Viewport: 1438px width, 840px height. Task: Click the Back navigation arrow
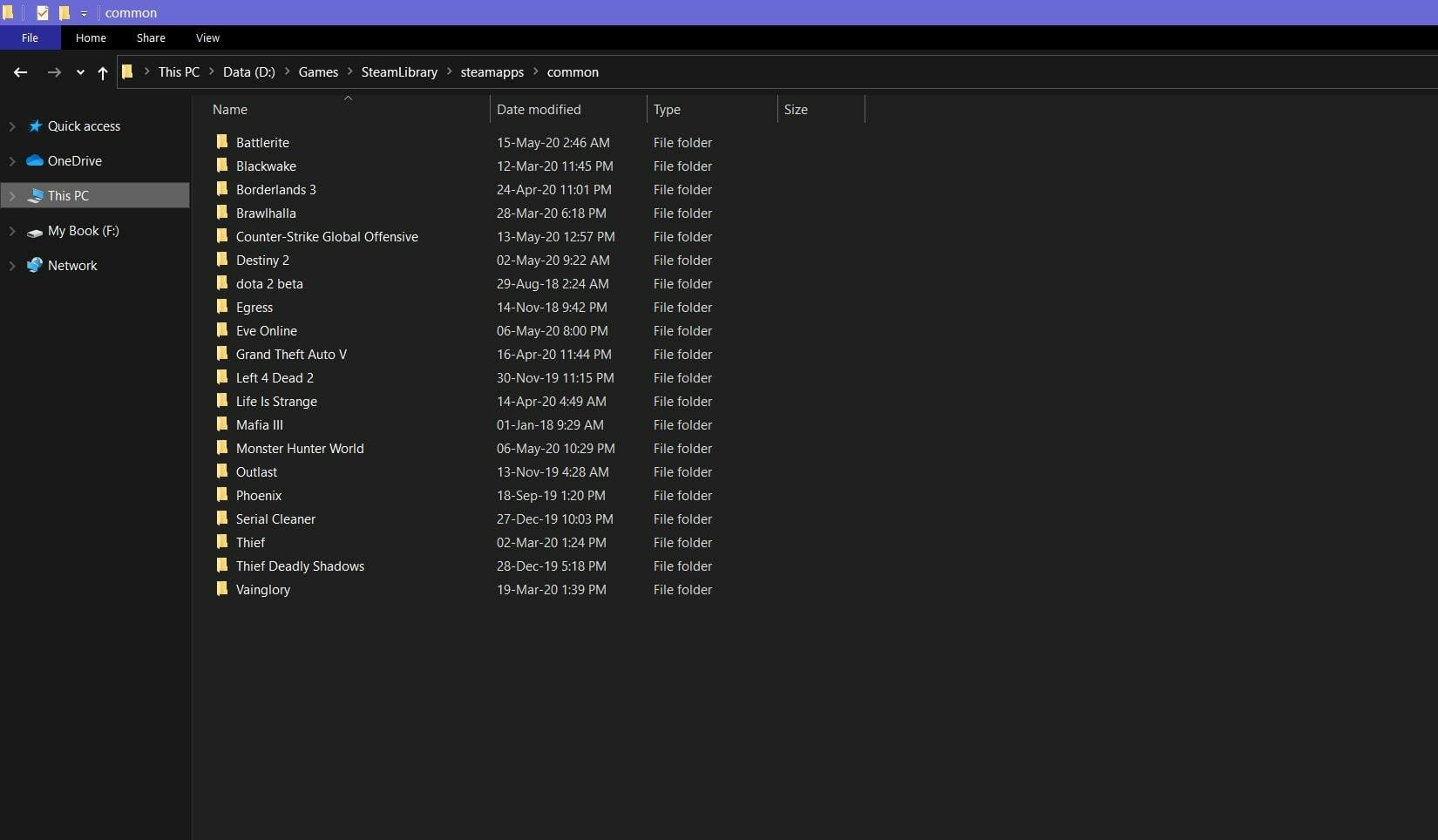[20, 72]
